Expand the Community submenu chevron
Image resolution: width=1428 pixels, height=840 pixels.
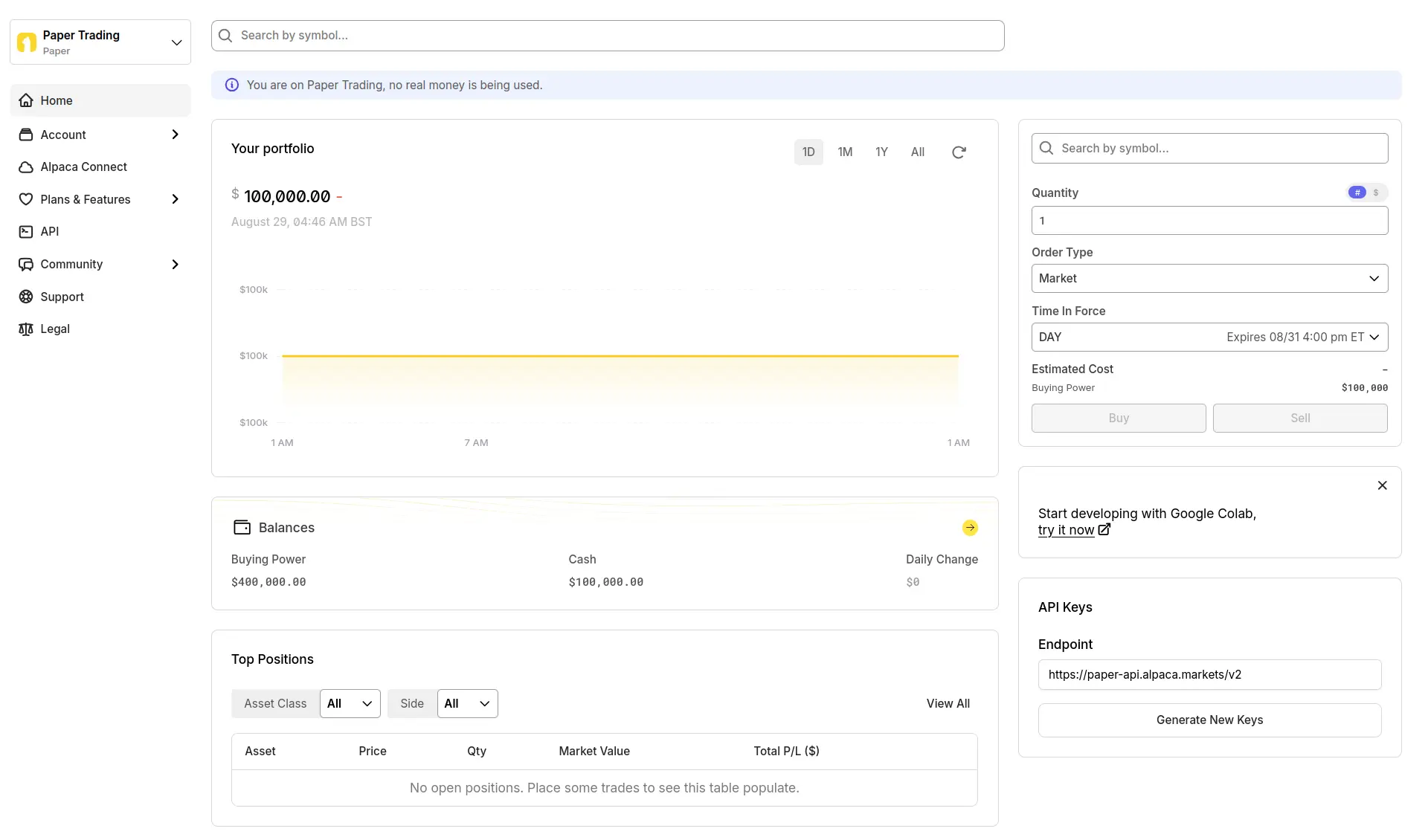coord(176,264)
